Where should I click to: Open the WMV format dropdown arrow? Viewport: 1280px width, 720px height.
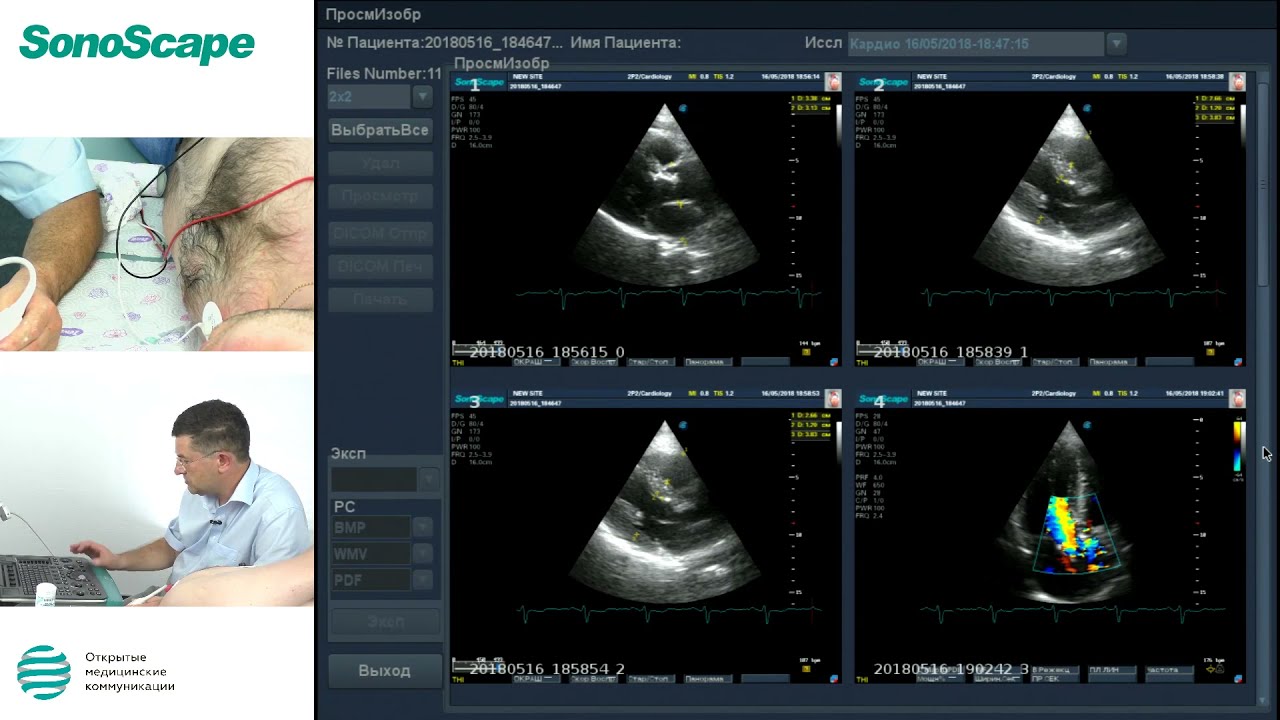pos(422,553)
